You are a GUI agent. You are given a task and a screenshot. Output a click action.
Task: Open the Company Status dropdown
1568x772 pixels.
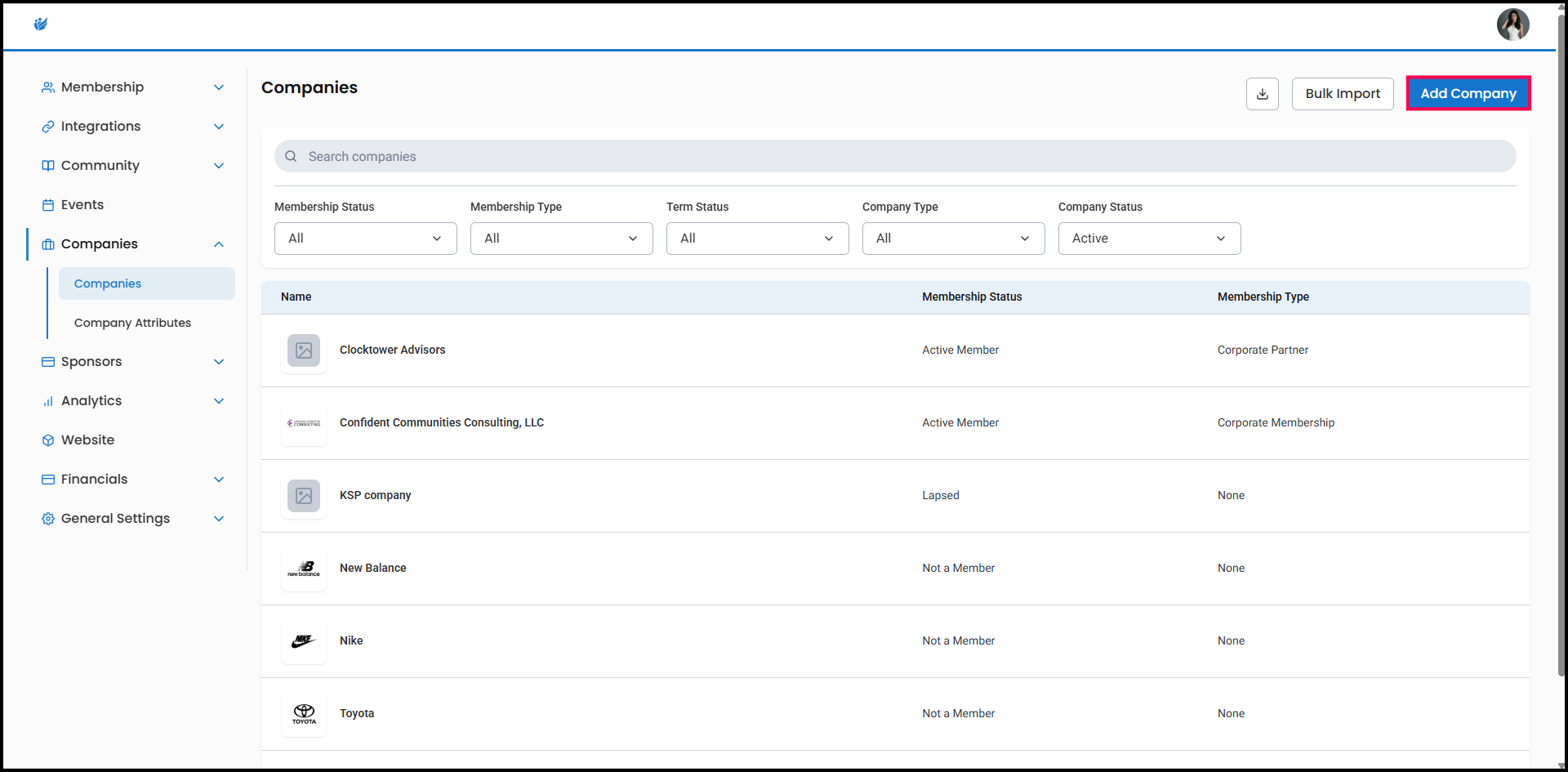pyautogui.click(x=1149, y=239)
